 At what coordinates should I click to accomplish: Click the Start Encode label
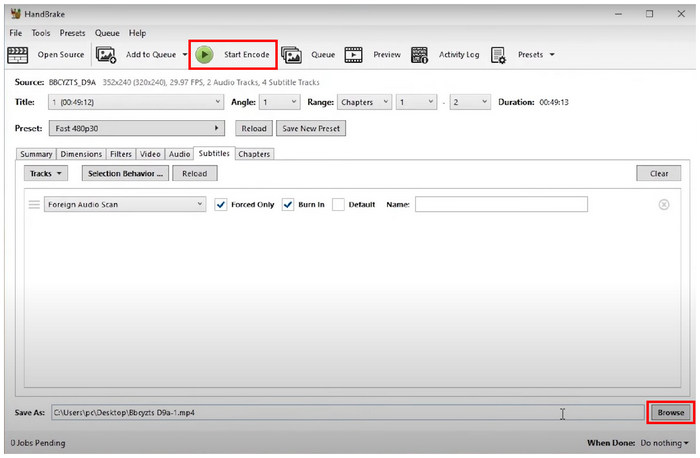pyautogui.click(x=246, y=55)
